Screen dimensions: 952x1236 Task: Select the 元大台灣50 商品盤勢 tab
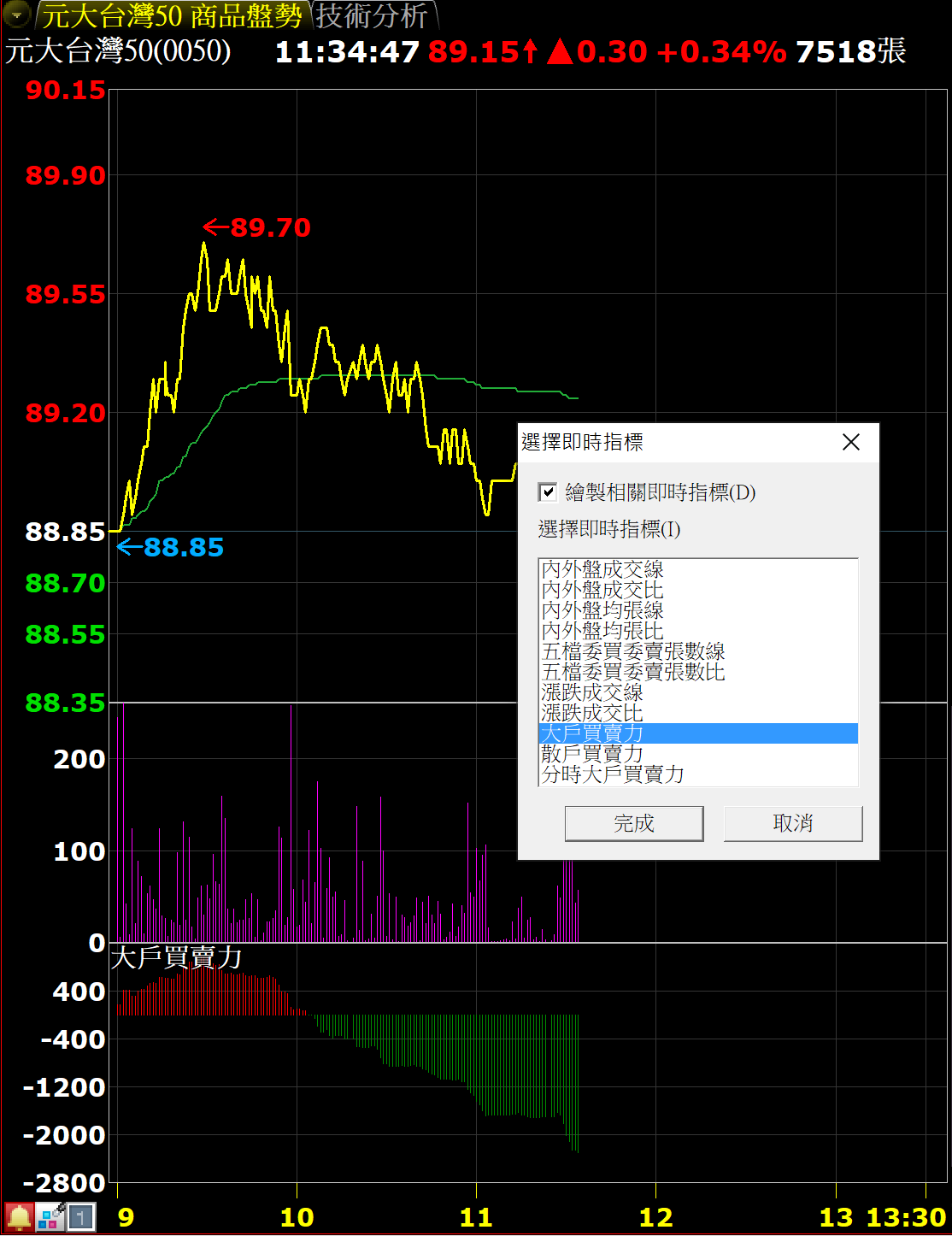click(172, 15)
